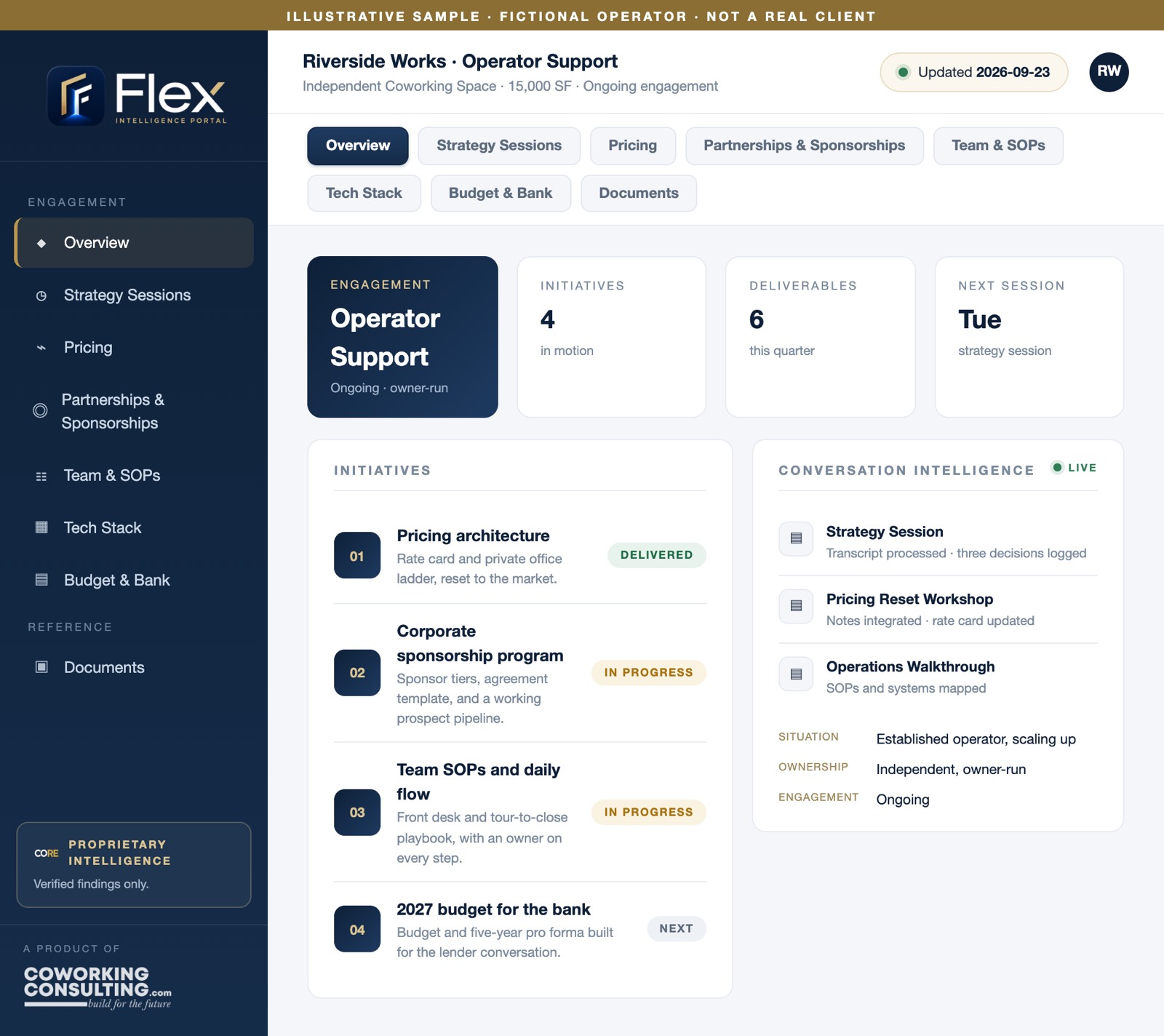Click the 04 initiative number badge
The height and width of the screenshot is (1036, 1164).
357,929
